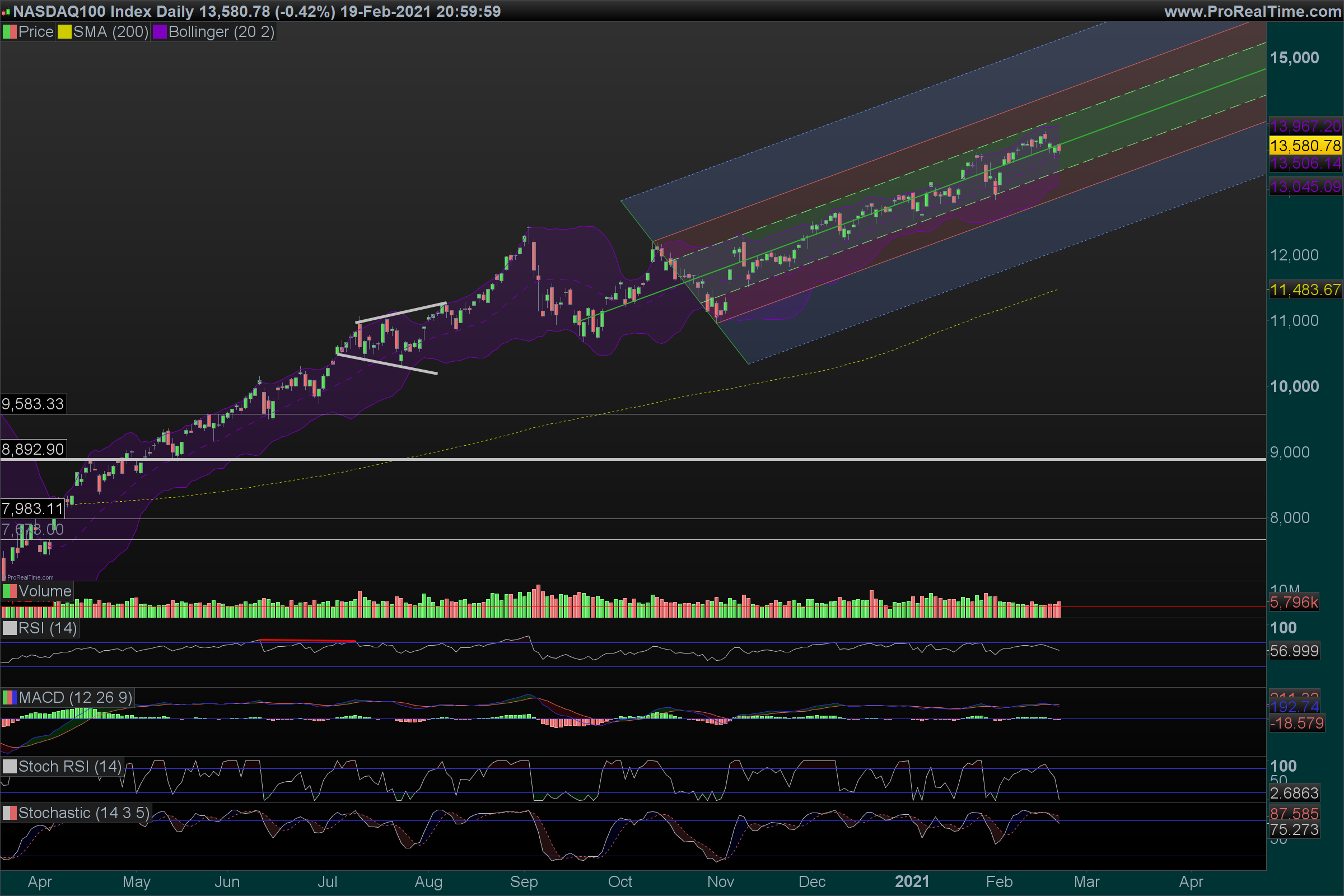Viewport: 1344px width, 896px height.
Task: Select the SMA (200) legend label
Action: [x=110, y=32]
